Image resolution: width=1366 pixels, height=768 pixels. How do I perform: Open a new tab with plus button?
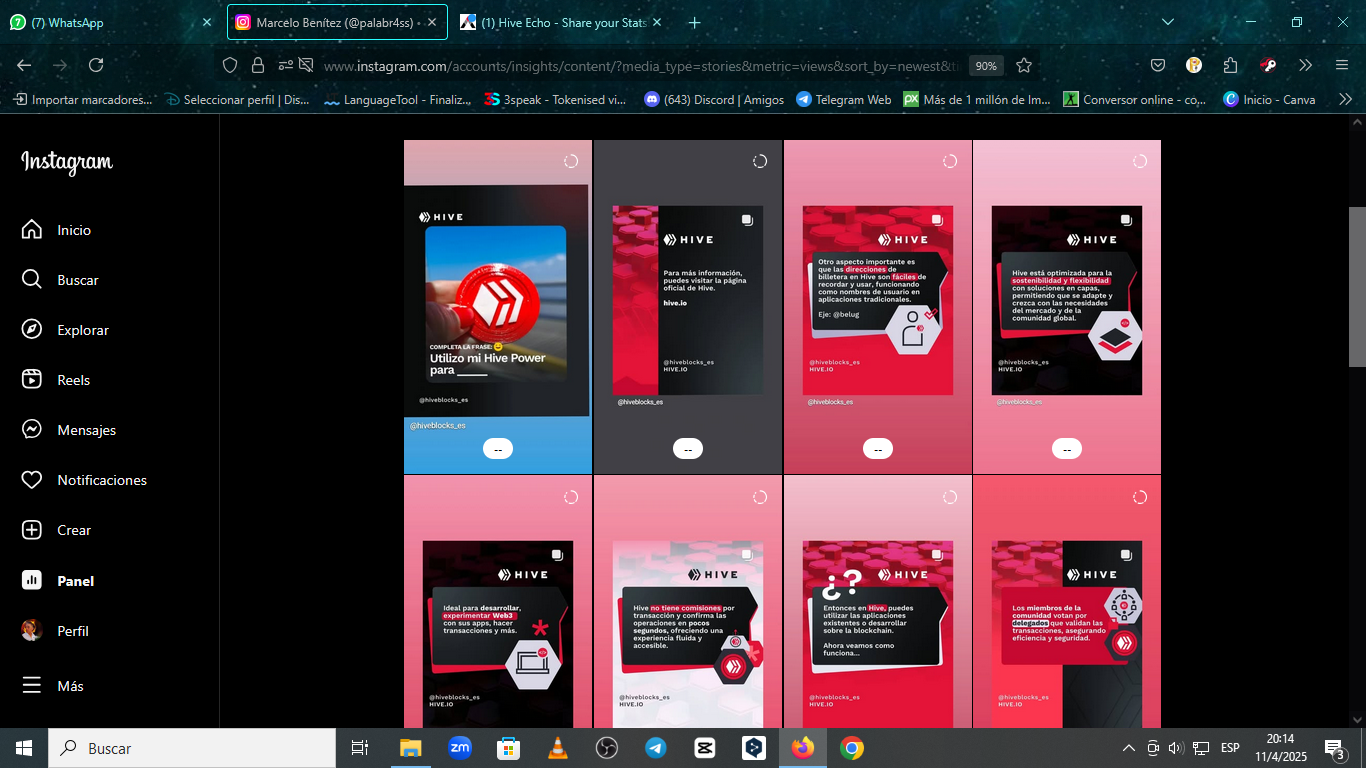coord(695,22)
